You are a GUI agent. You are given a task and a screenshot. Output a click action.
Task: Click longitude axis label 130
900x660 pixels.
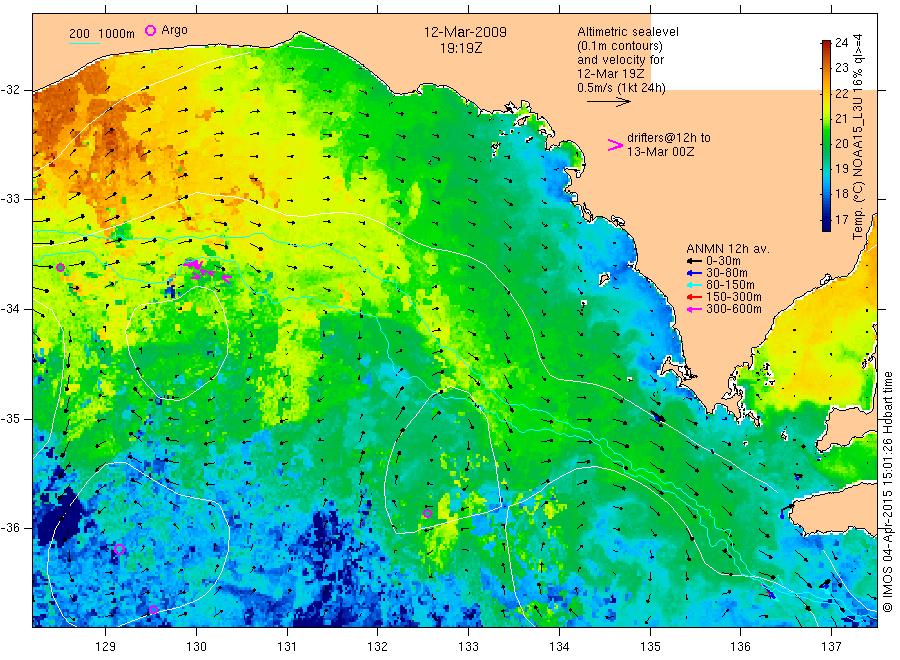pos(196,647)
